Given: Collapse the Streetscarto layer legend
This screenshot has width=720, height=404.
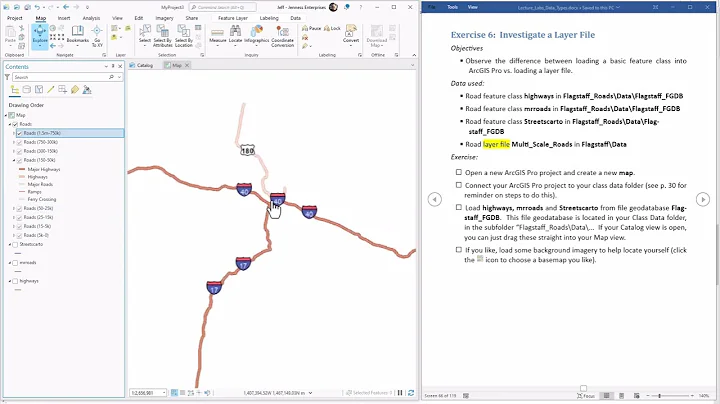Looking at the screenshot, I should click(10, 245).
